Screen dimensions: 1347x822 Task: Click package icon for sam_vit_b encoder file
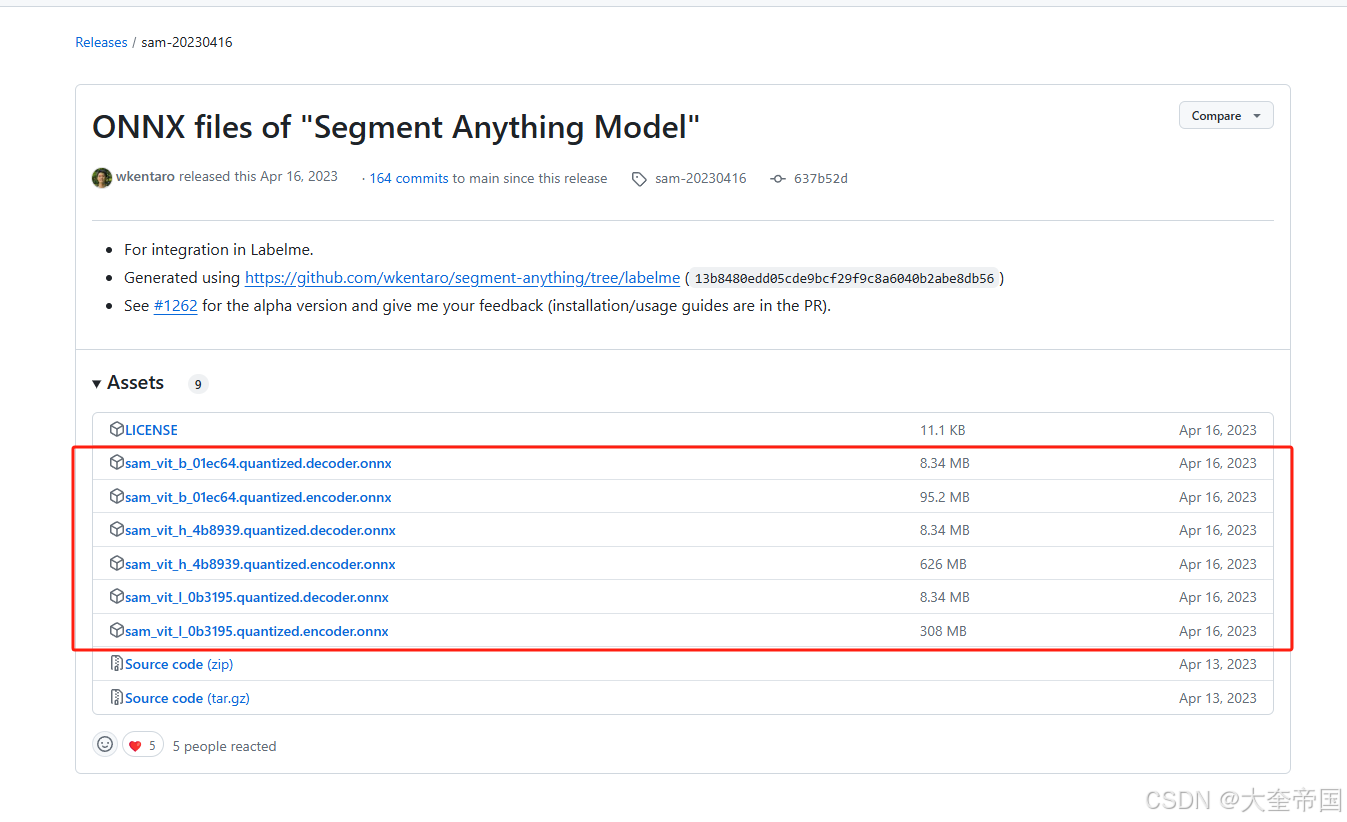(117, 497)
